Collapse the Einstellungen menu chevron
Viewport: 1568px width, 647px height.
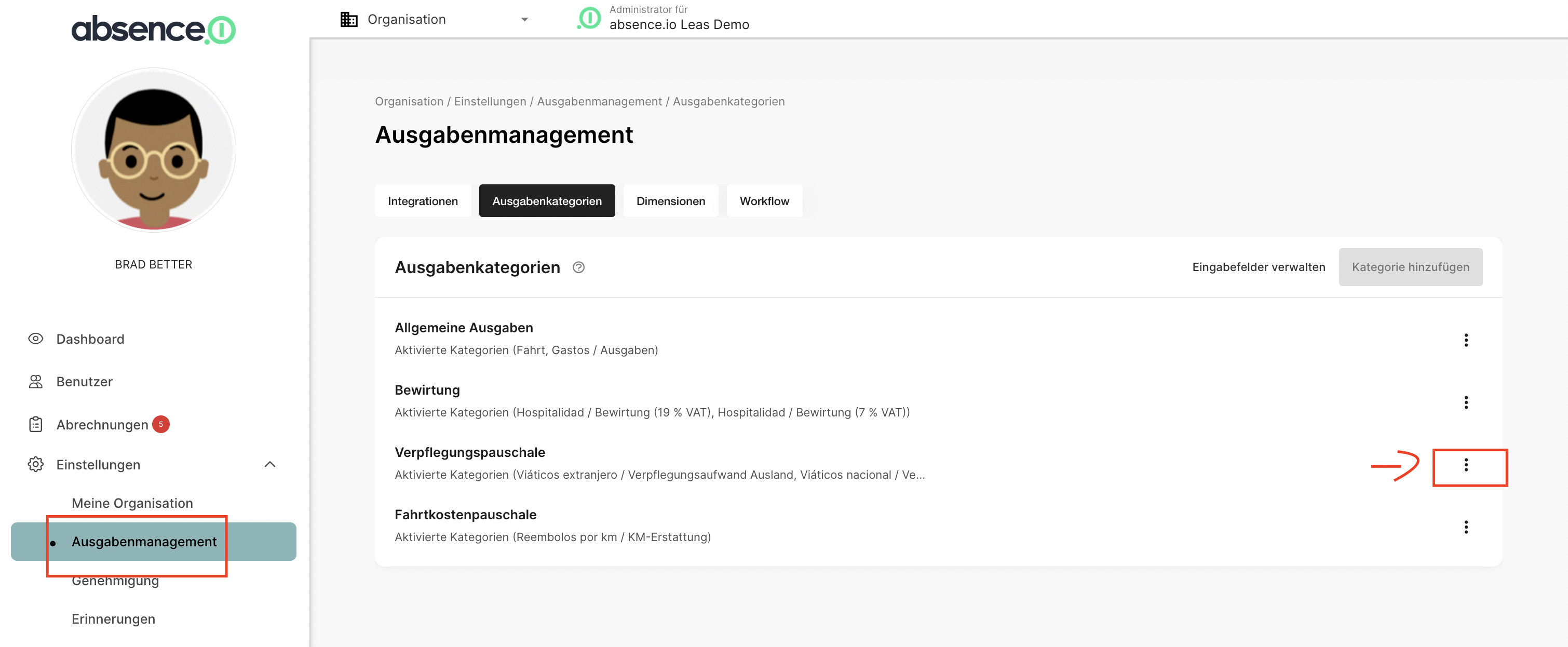tap(269, 464)
